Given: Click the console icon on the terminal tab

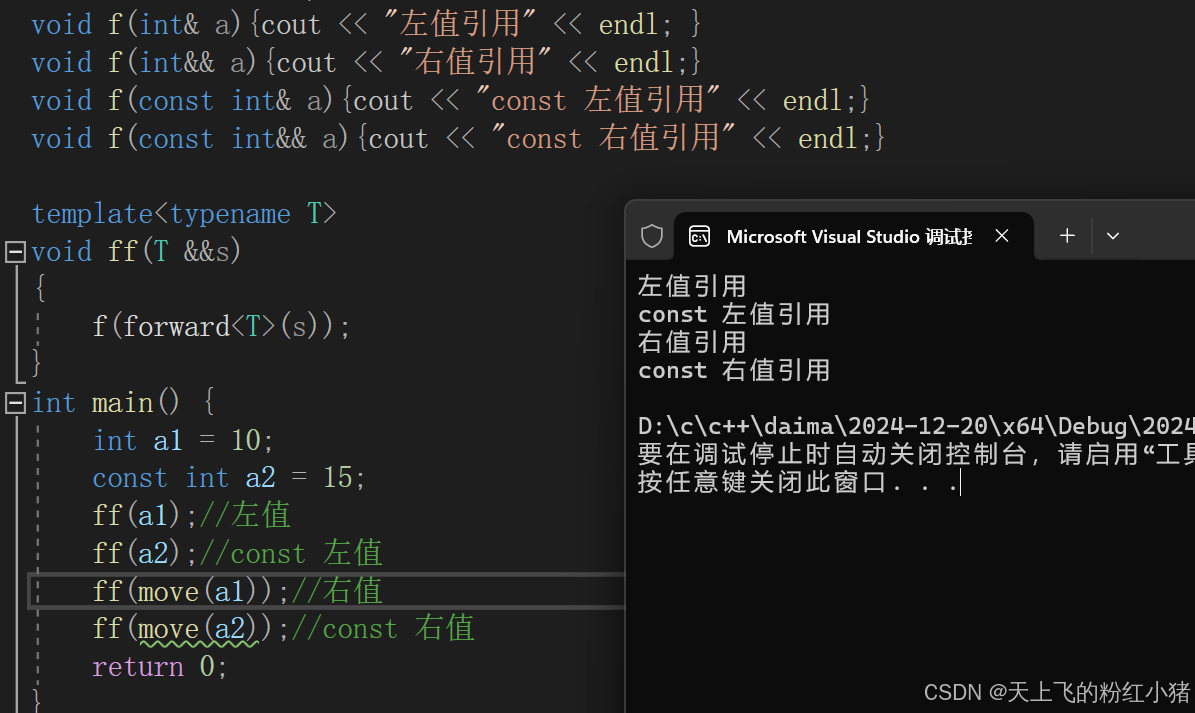Looking at the screenshot, I should [x=700, y=237].
